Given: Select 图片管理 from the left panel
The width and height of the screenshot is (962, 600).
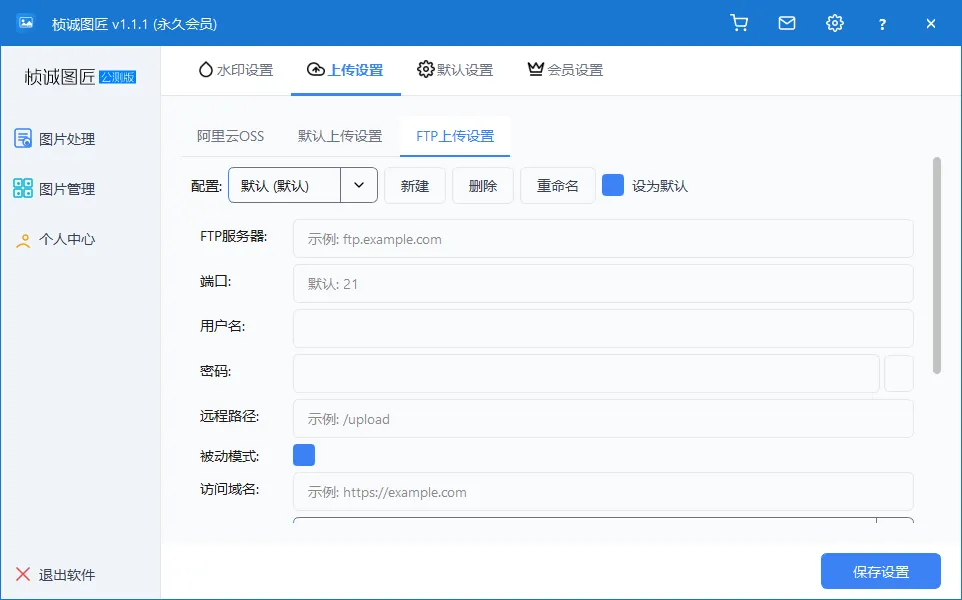Looking at the screenshot, I should 65,189.
